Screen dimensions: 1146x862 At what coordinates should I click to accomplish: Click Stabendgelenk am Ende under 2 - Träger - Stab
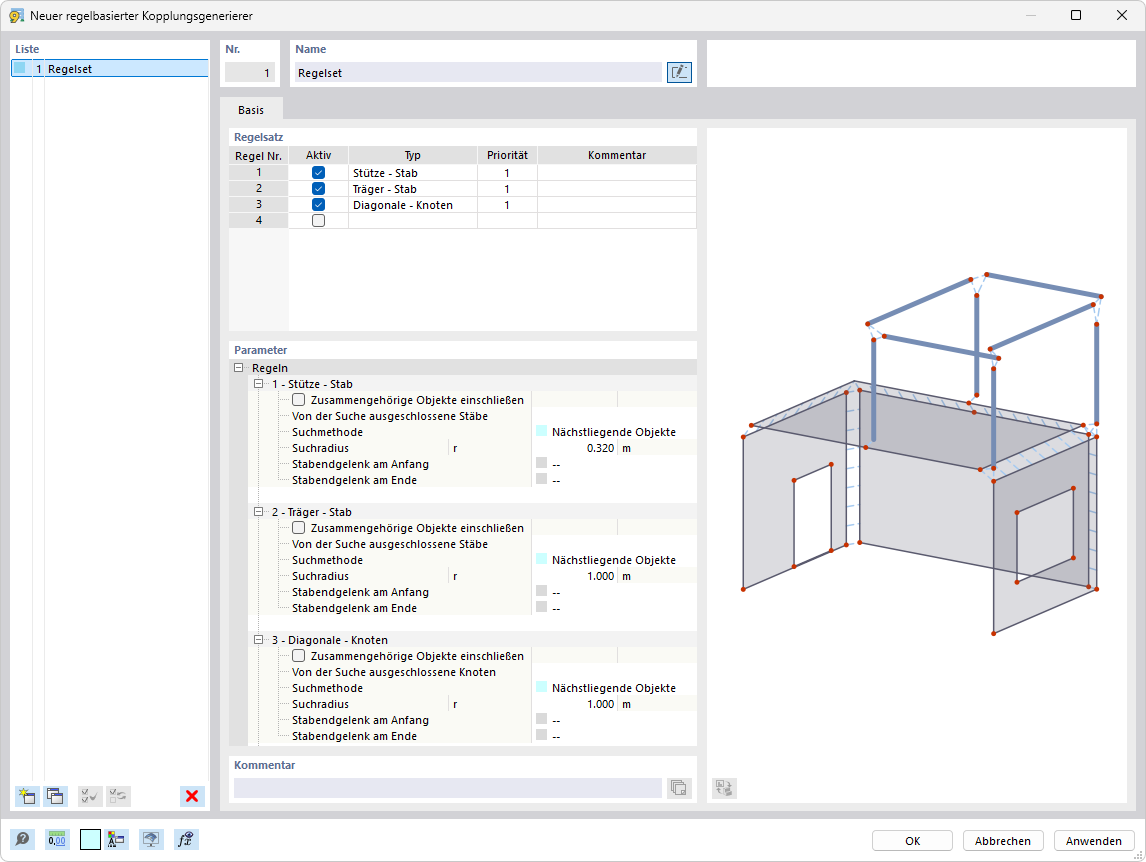[x=354, y=608]
